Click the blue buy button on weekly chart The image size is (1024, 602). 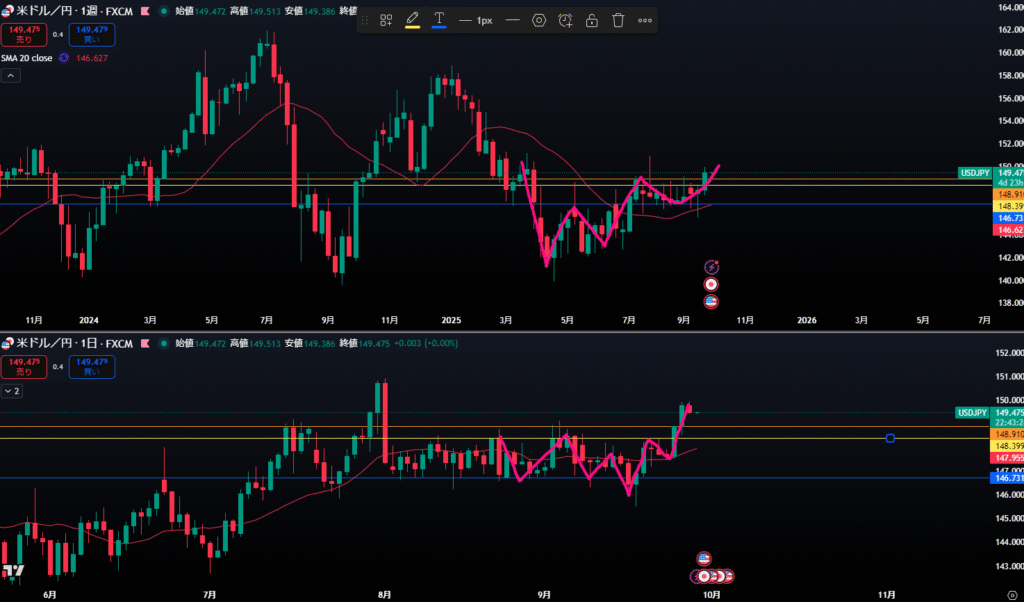[x=94, y=36]
